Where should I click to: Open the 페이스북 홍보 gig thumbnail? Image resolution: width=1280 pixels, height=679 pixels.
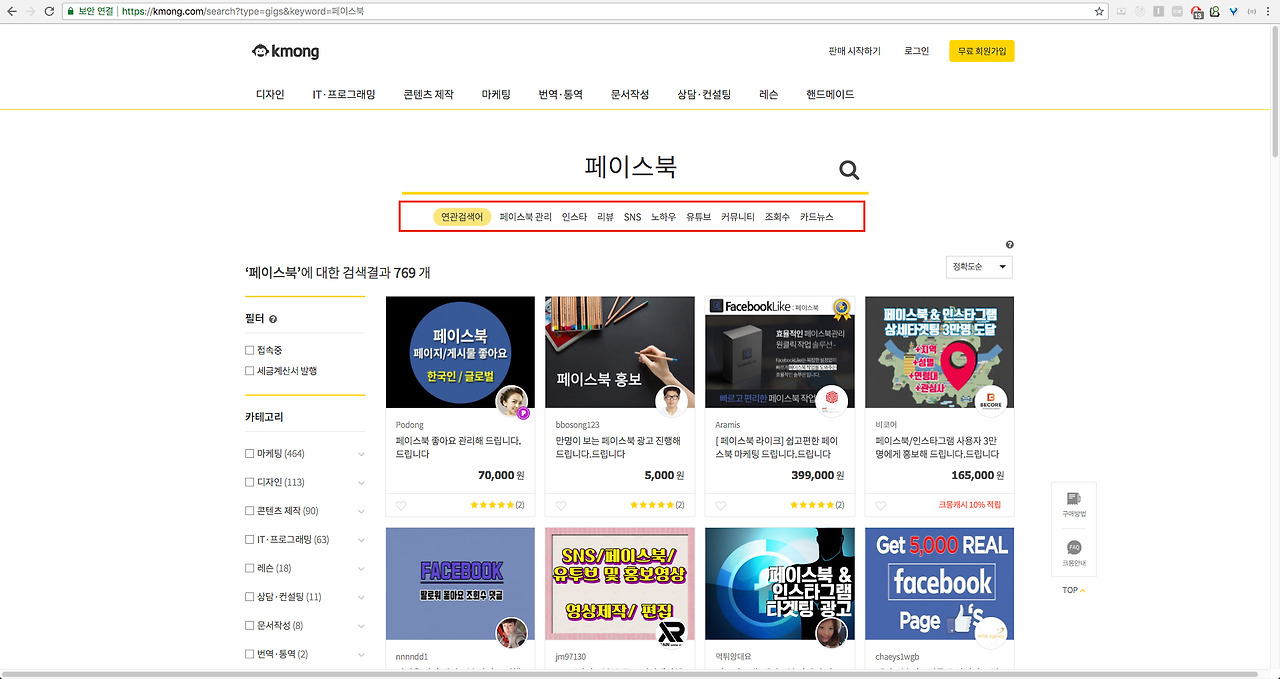coord(620,352)
